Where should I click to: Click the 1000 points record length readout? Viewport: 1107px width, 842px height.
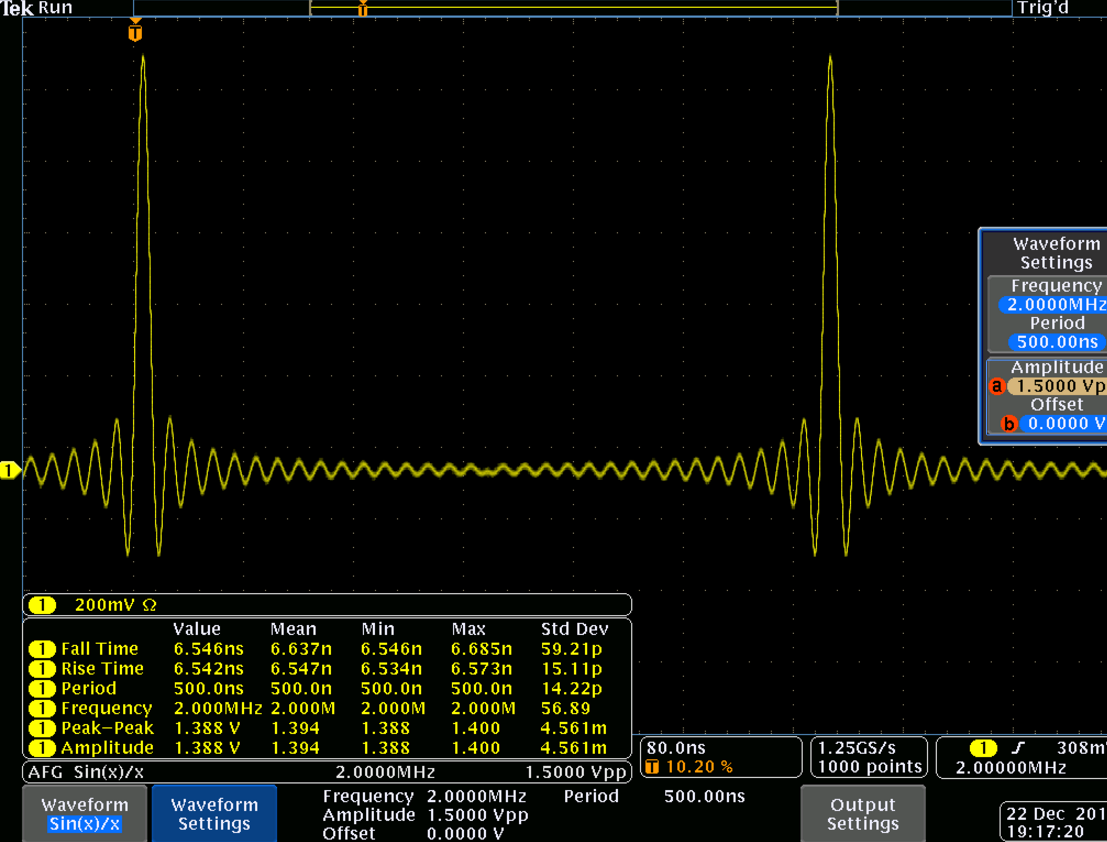870,767
